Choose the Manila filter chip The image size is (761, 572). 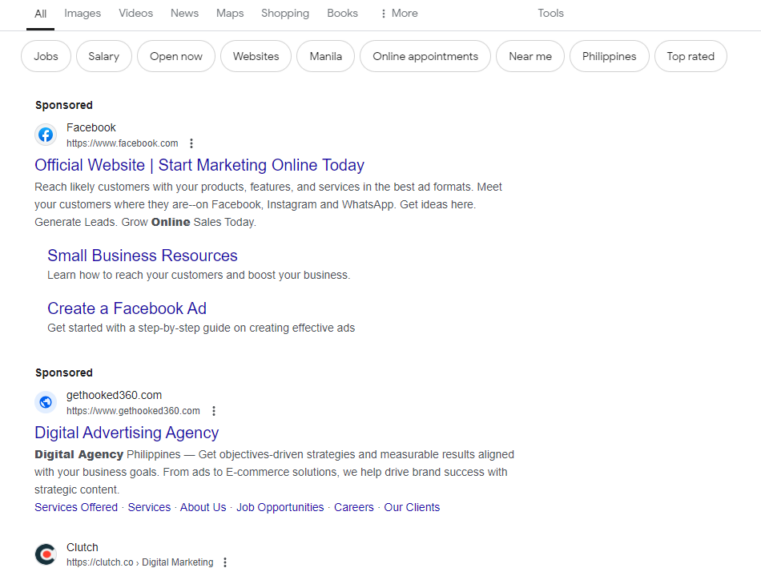coord(326,56)
